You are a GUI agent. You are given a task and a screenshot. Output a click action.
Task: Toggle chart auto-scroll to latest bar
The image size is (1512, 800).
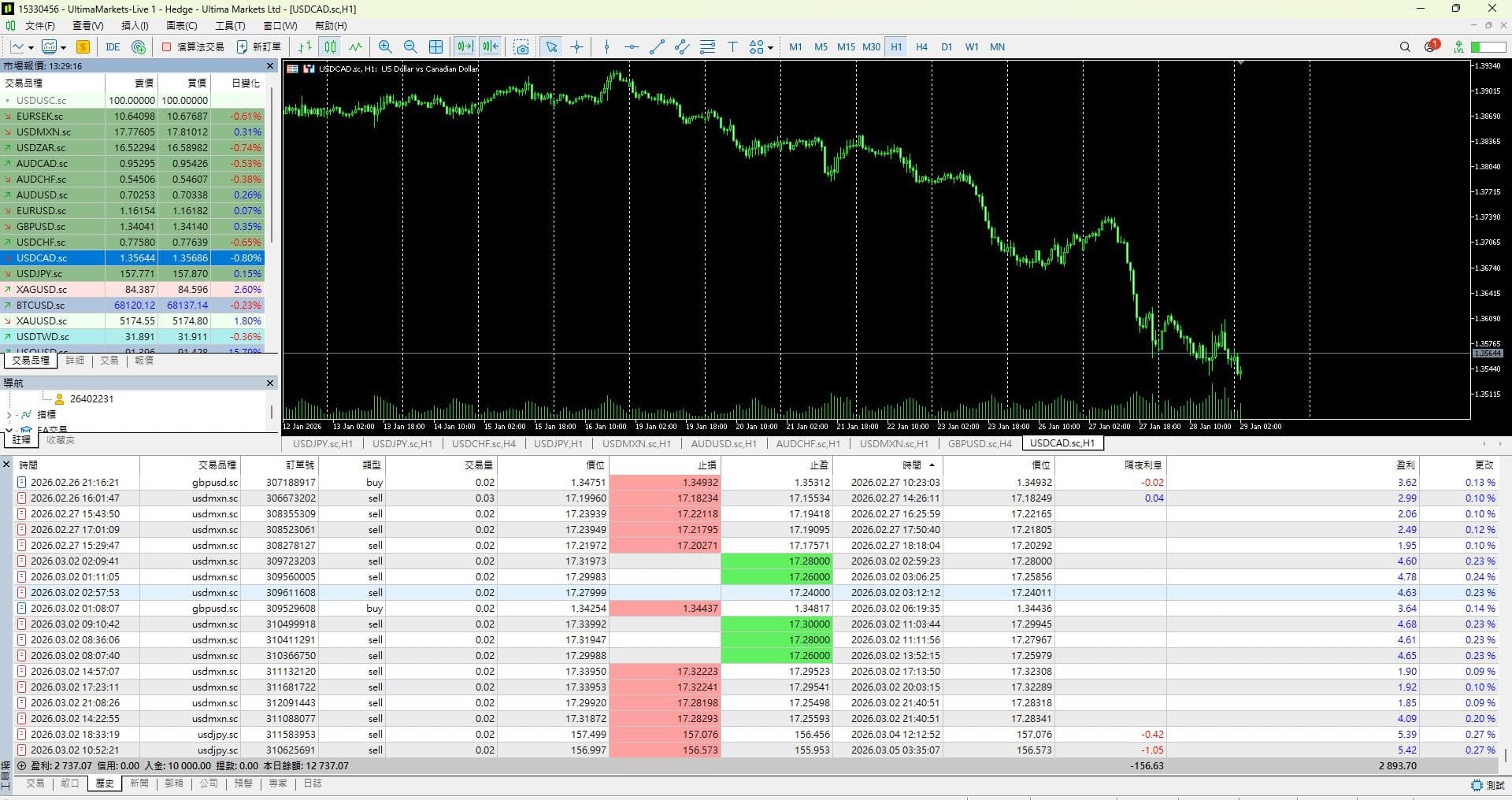pyautogui.click(x=465, y=47)
